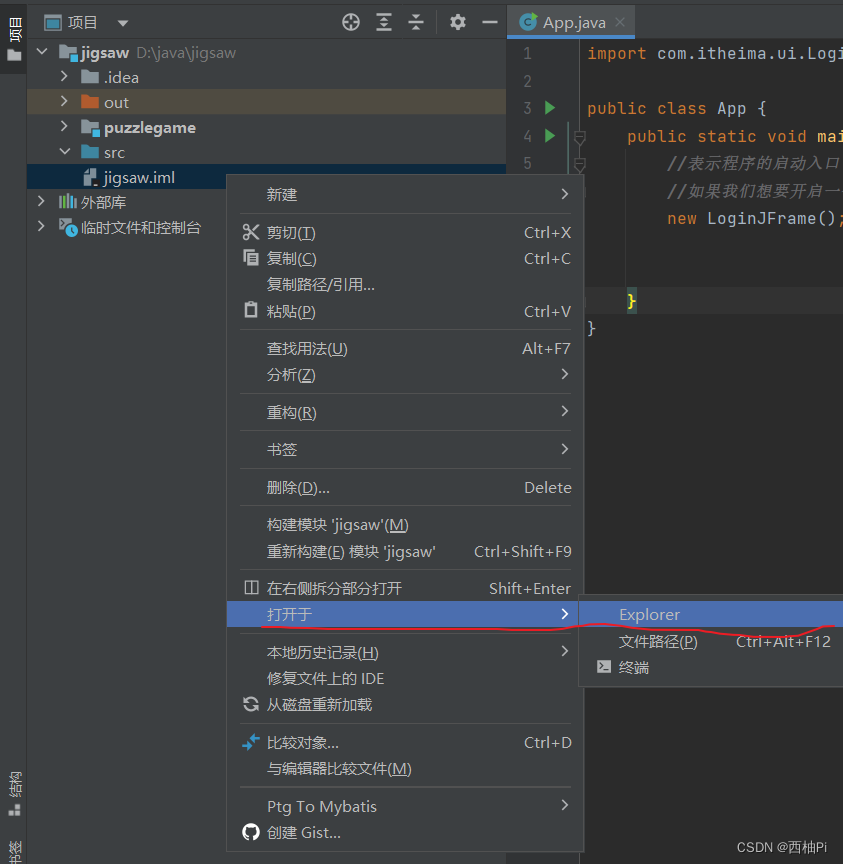This screenshot has width=843, height=864.
Task: Hide the Project tool window
Action: point(489,22)
